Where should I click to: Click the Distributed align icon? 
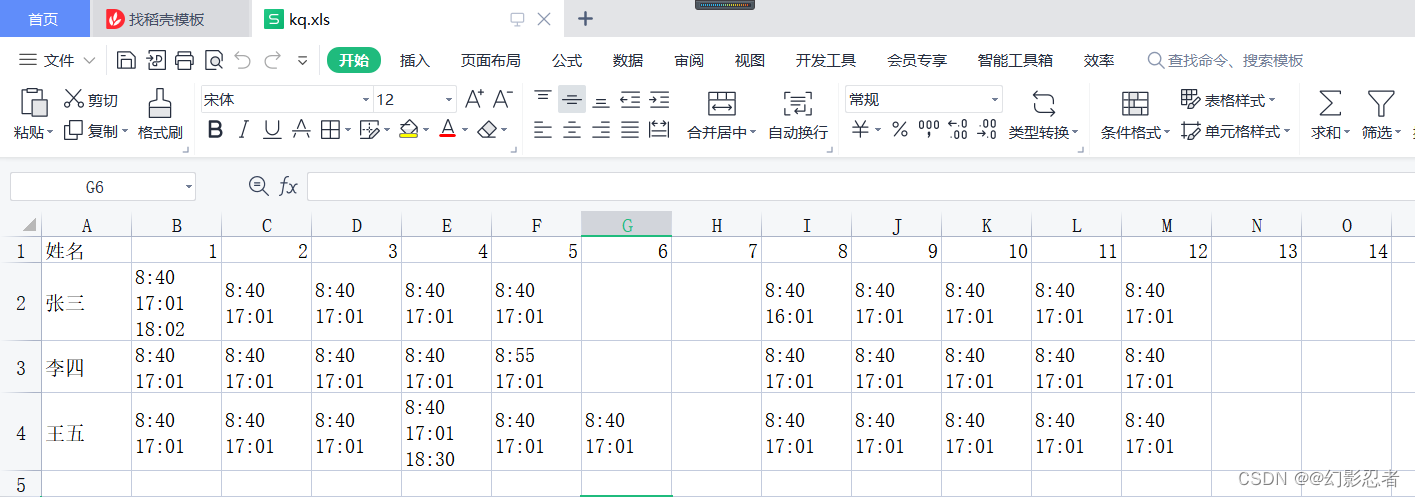(659, 130)
